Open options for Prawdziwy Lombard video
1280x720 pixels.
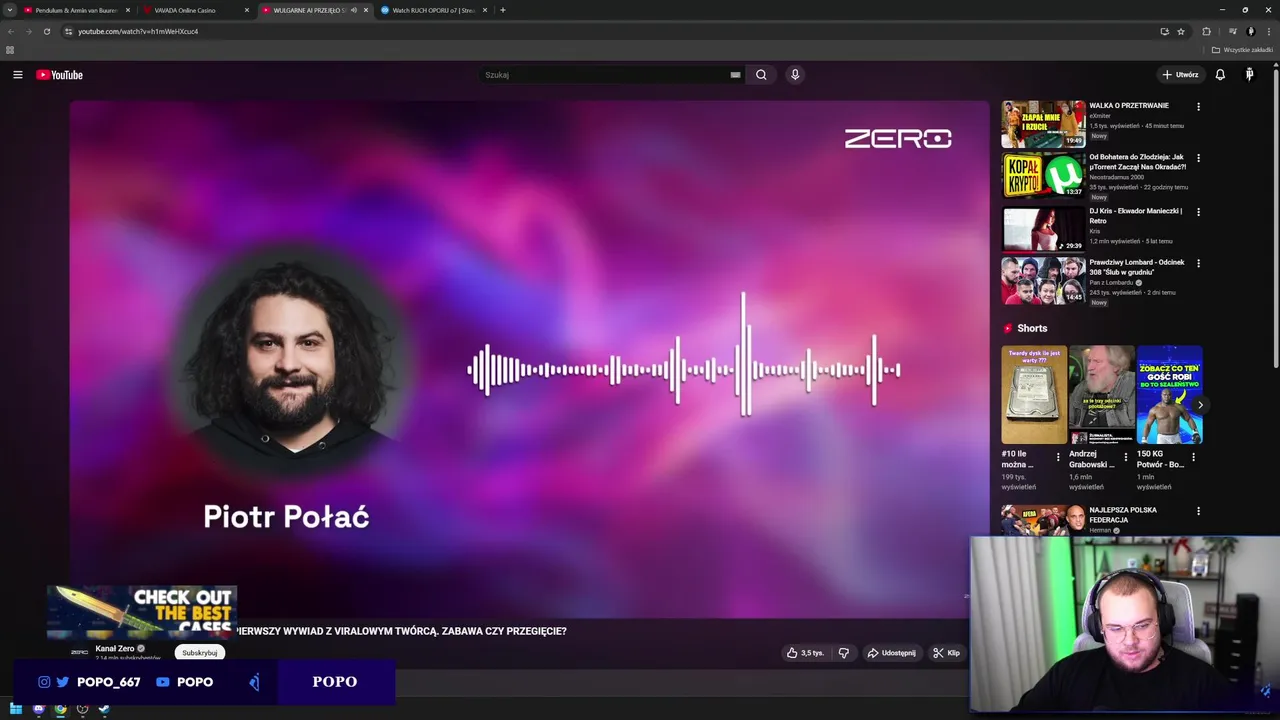1198,264
